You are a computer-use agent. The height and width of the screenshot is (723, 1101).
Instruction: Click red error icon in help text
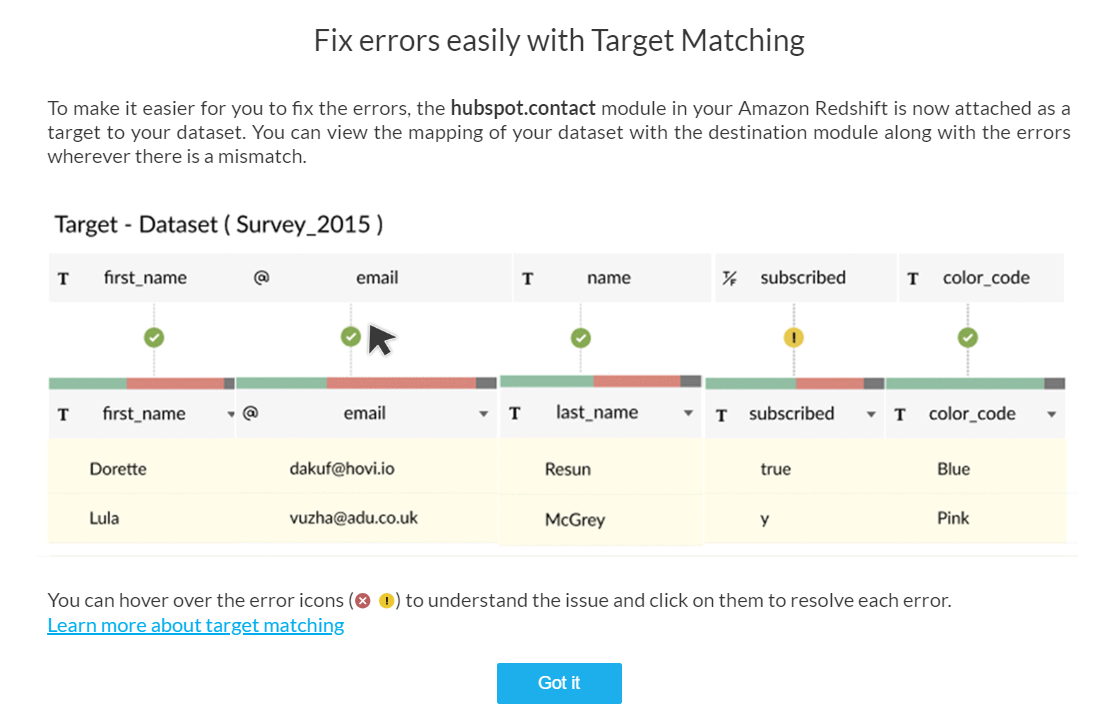click(x=363, y=601)
